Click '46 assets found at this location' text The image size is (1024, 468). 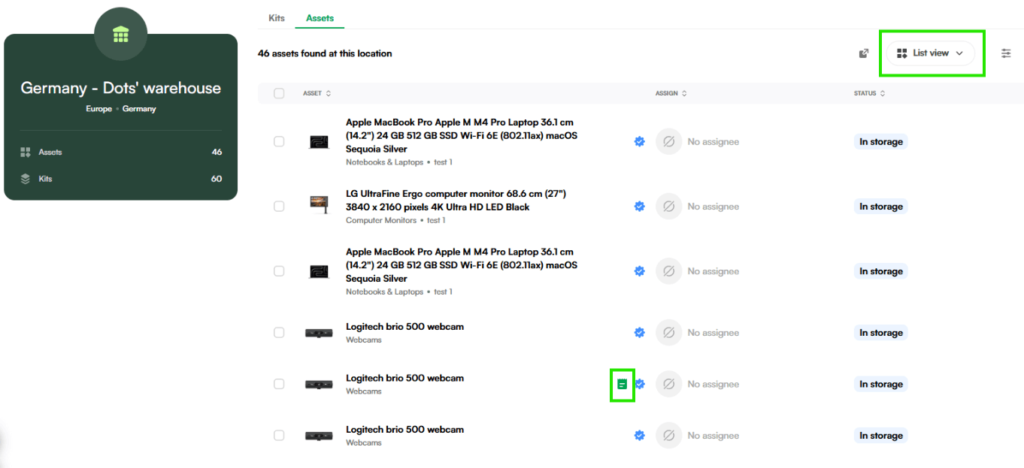tap(325, 54)
